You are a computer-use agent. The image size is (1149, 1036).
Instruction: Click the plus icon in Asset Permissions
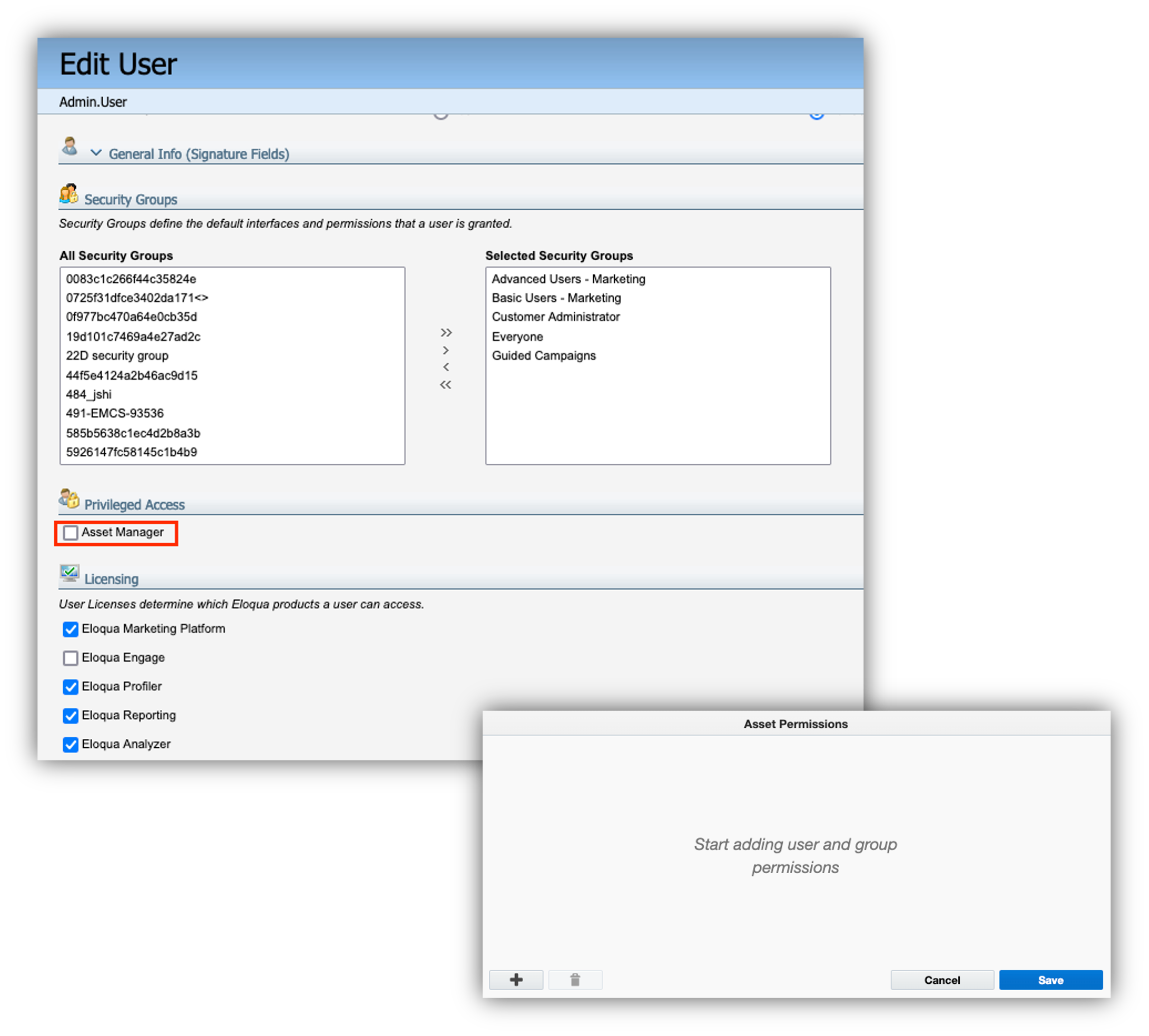click(516, 980)
